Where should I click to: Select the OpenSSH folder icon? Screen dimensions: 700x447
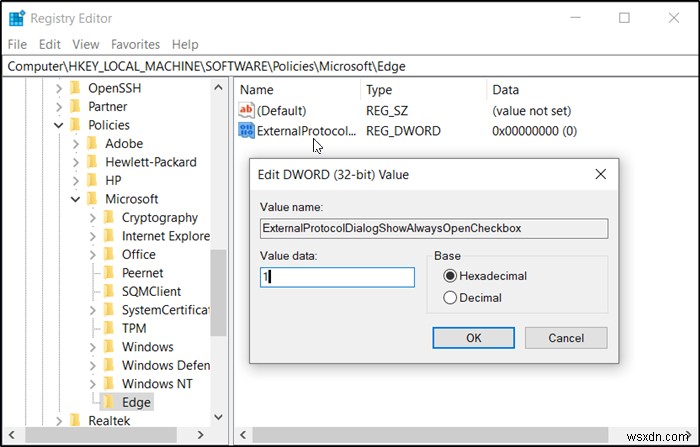(75, 88)
